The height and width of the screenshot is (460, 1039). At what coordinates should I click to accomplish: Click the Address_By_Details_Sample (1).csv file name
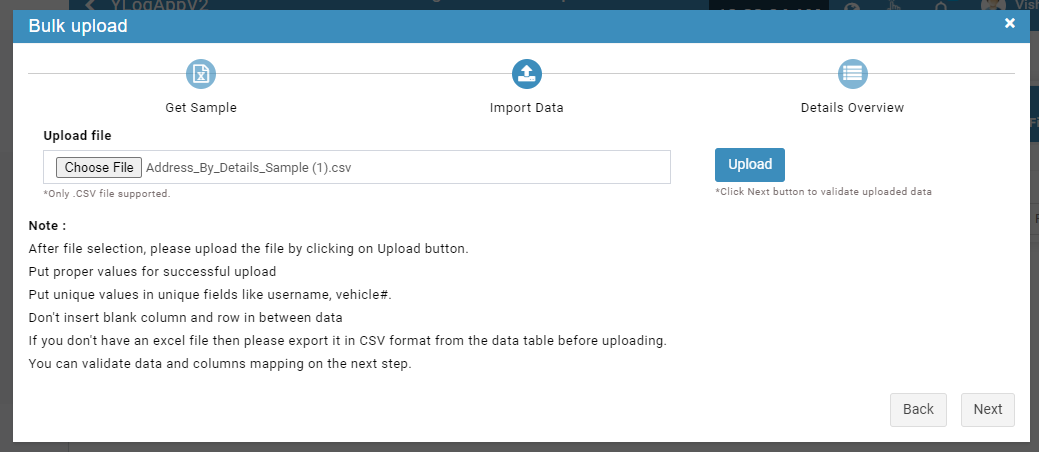(248, 168)
